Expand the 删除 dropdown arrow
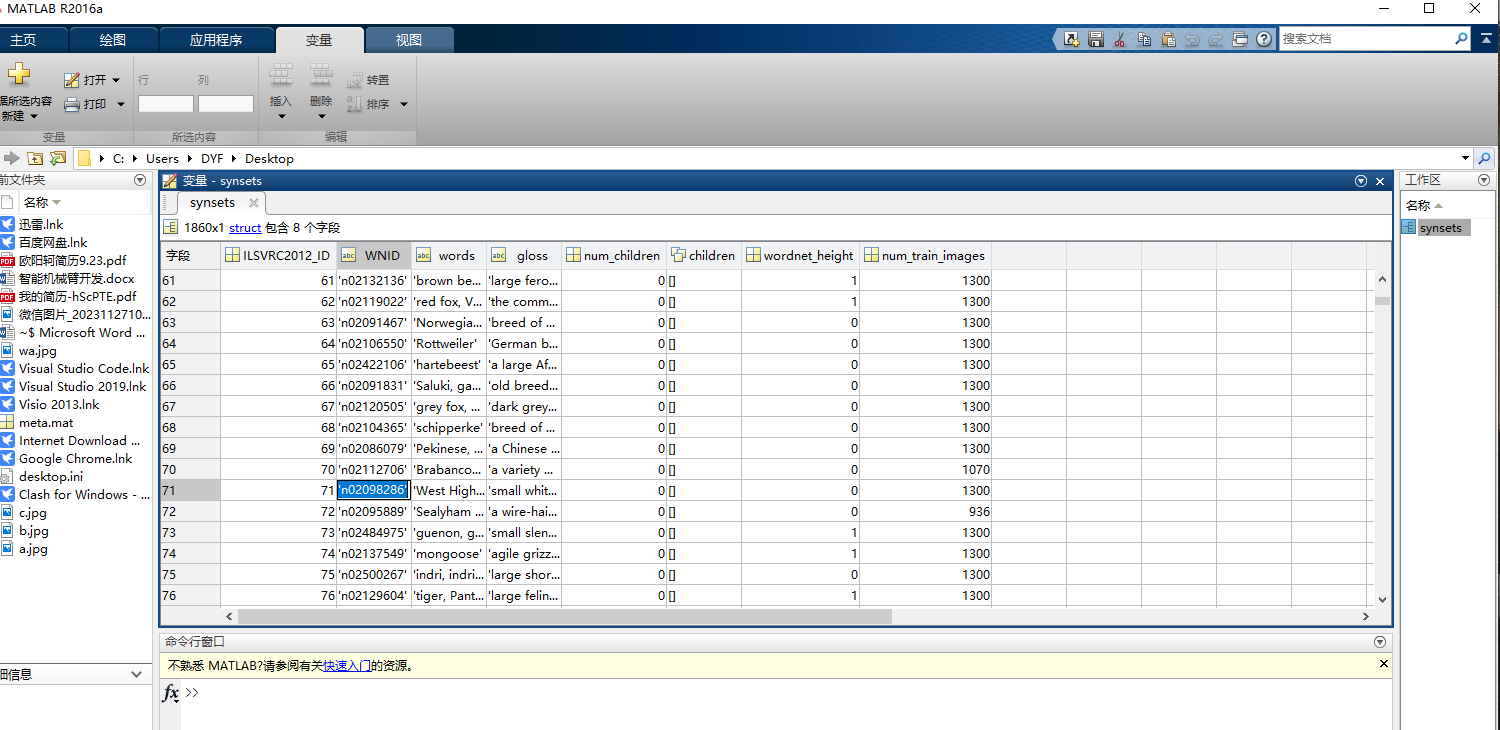Viewport: 1500px width, 730px height. click(321, 116)
